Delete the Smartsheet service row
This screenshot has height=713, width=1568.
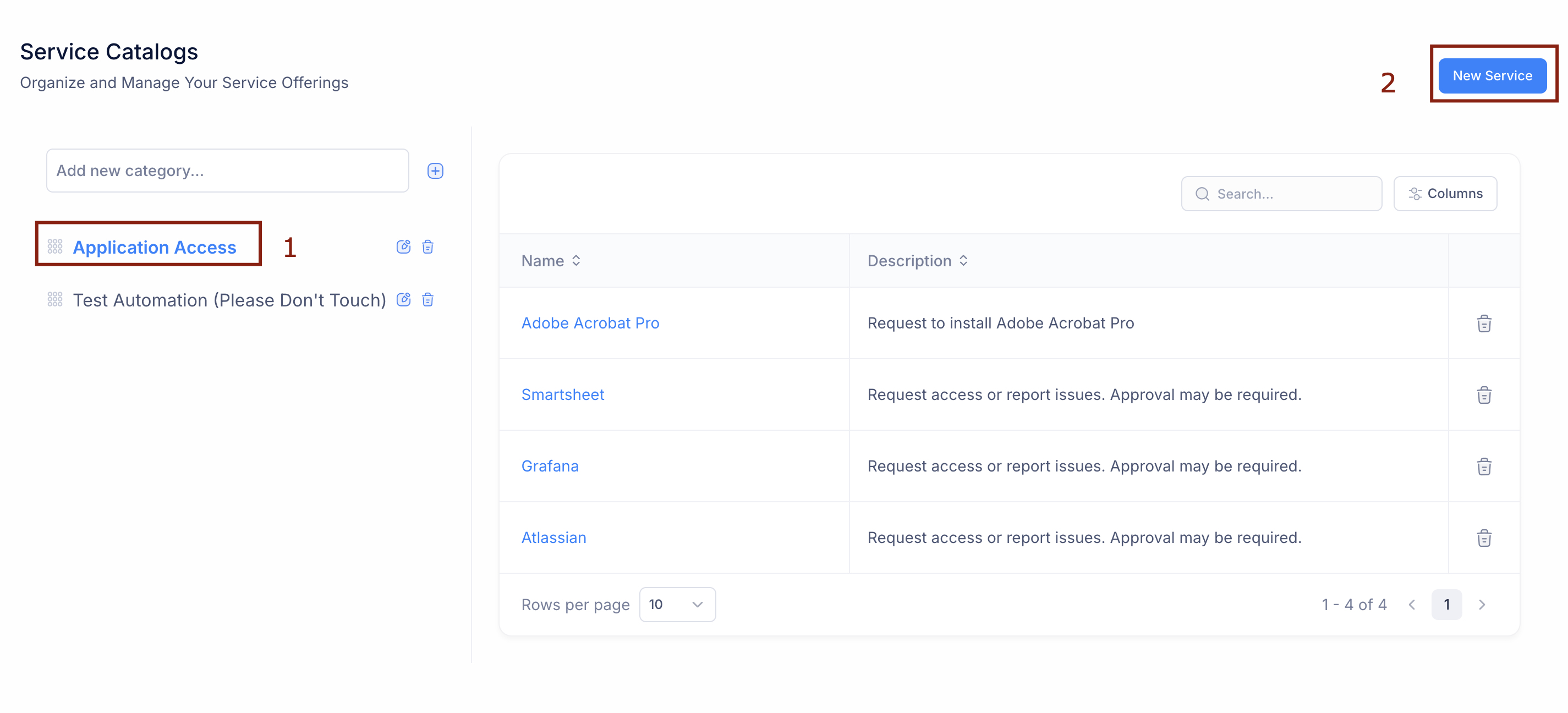(x=1483, y=395)
